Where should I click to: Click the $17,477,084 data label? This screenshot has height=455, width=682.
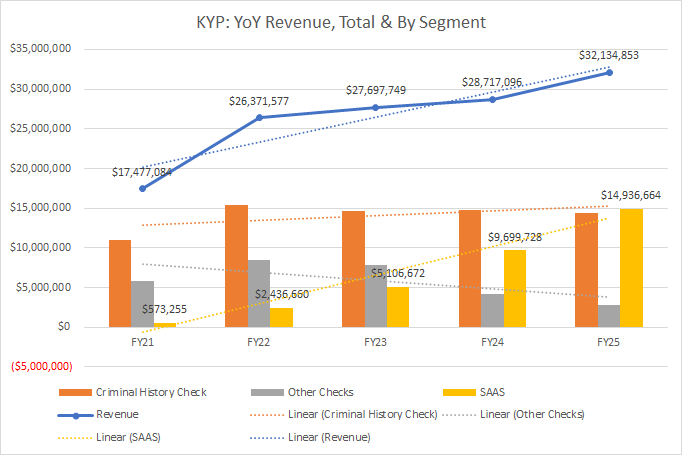click(143, 171)
